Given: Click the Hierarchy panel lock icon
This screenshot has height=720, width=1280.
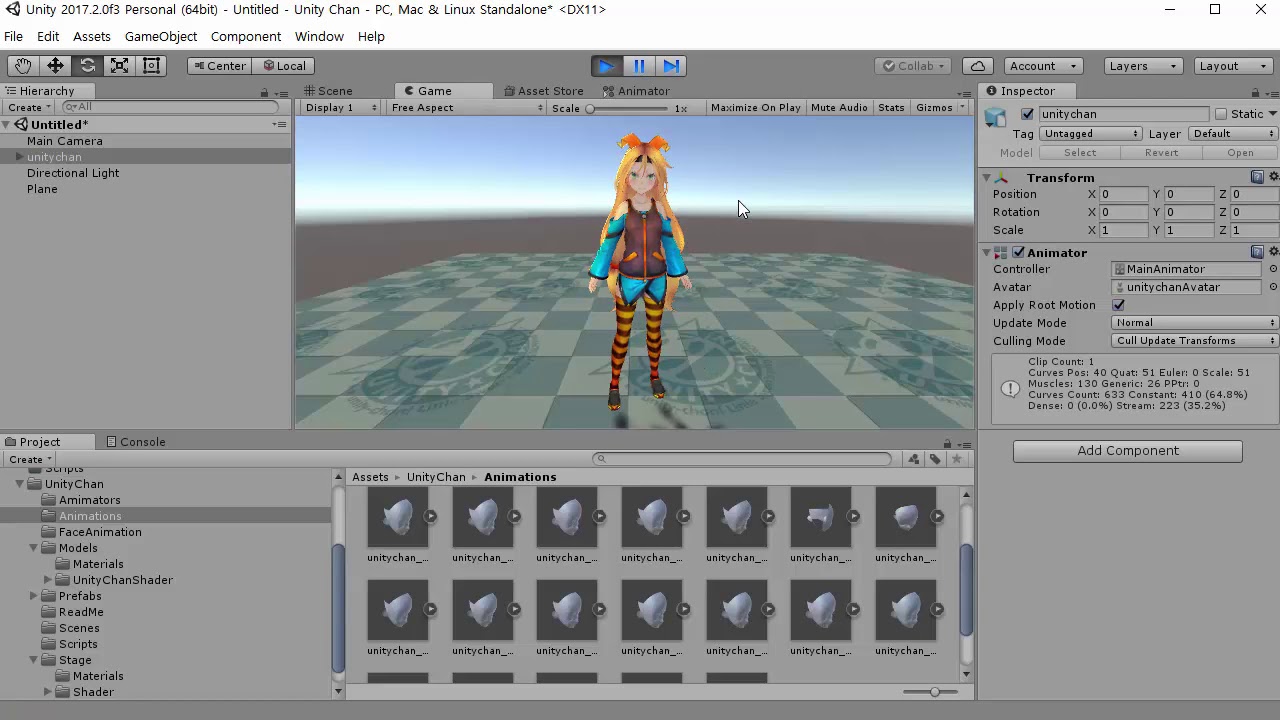Looking at the screenshot, I should click(265, 92).
